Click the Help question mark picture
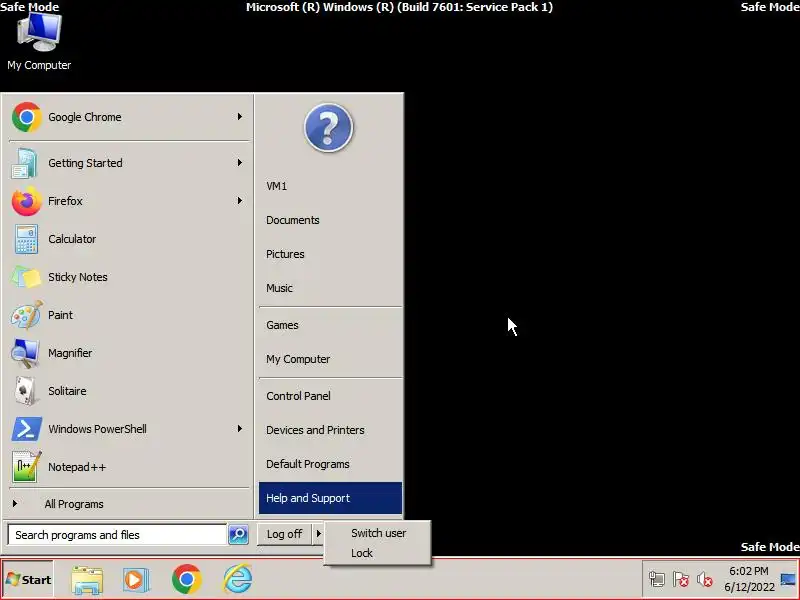Image resolution: width=800 pixels, height=600 pixels. 329,128
